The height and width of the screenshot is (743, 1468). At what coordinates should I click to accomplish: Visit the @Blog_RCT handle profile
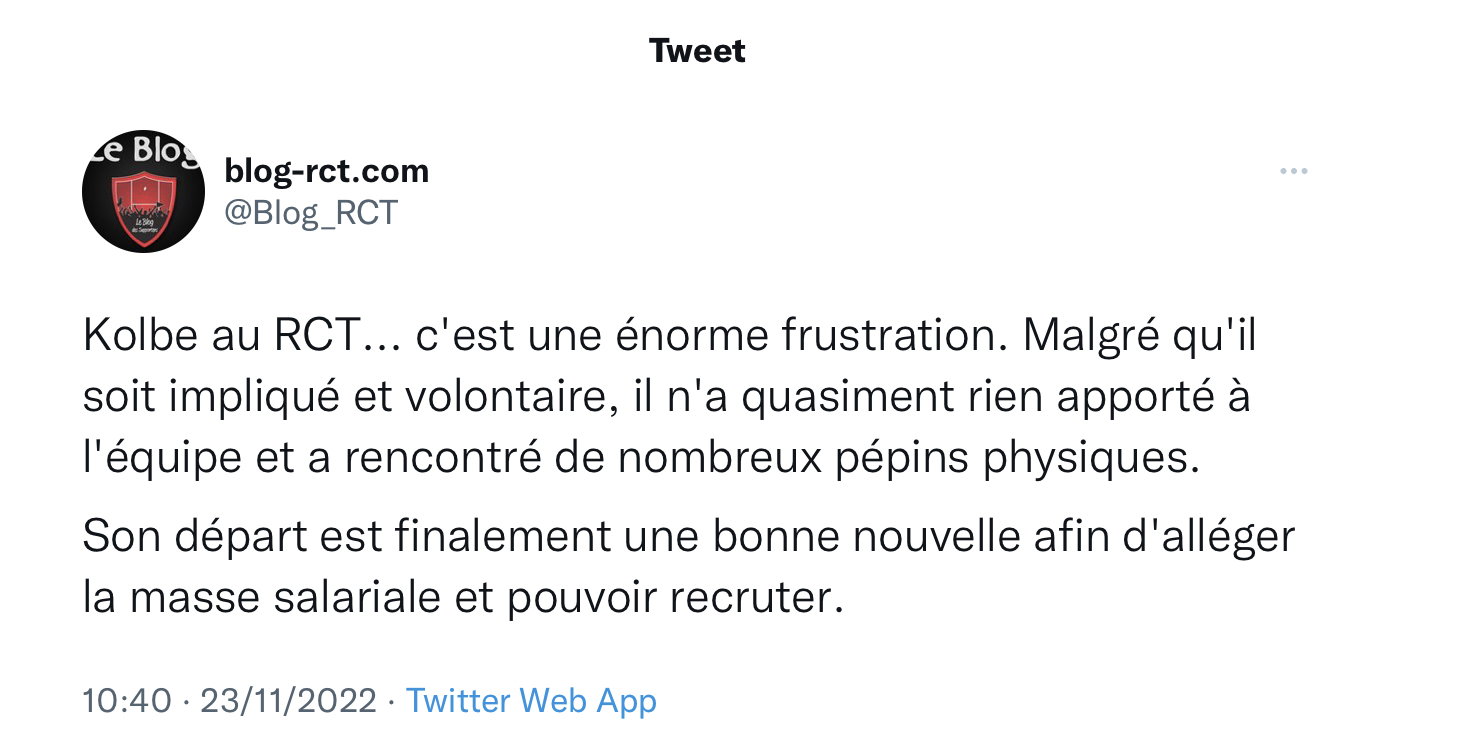(311, 212)
